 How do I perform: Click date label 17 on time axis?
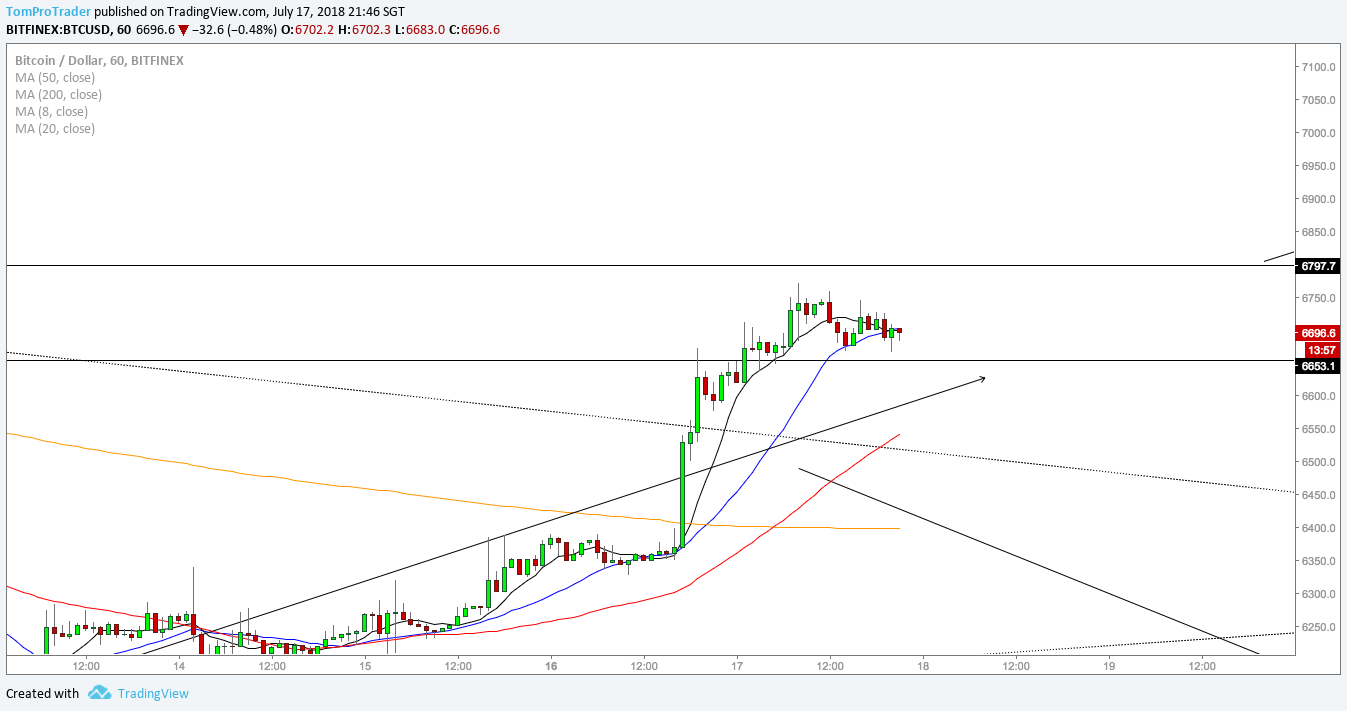737,665
